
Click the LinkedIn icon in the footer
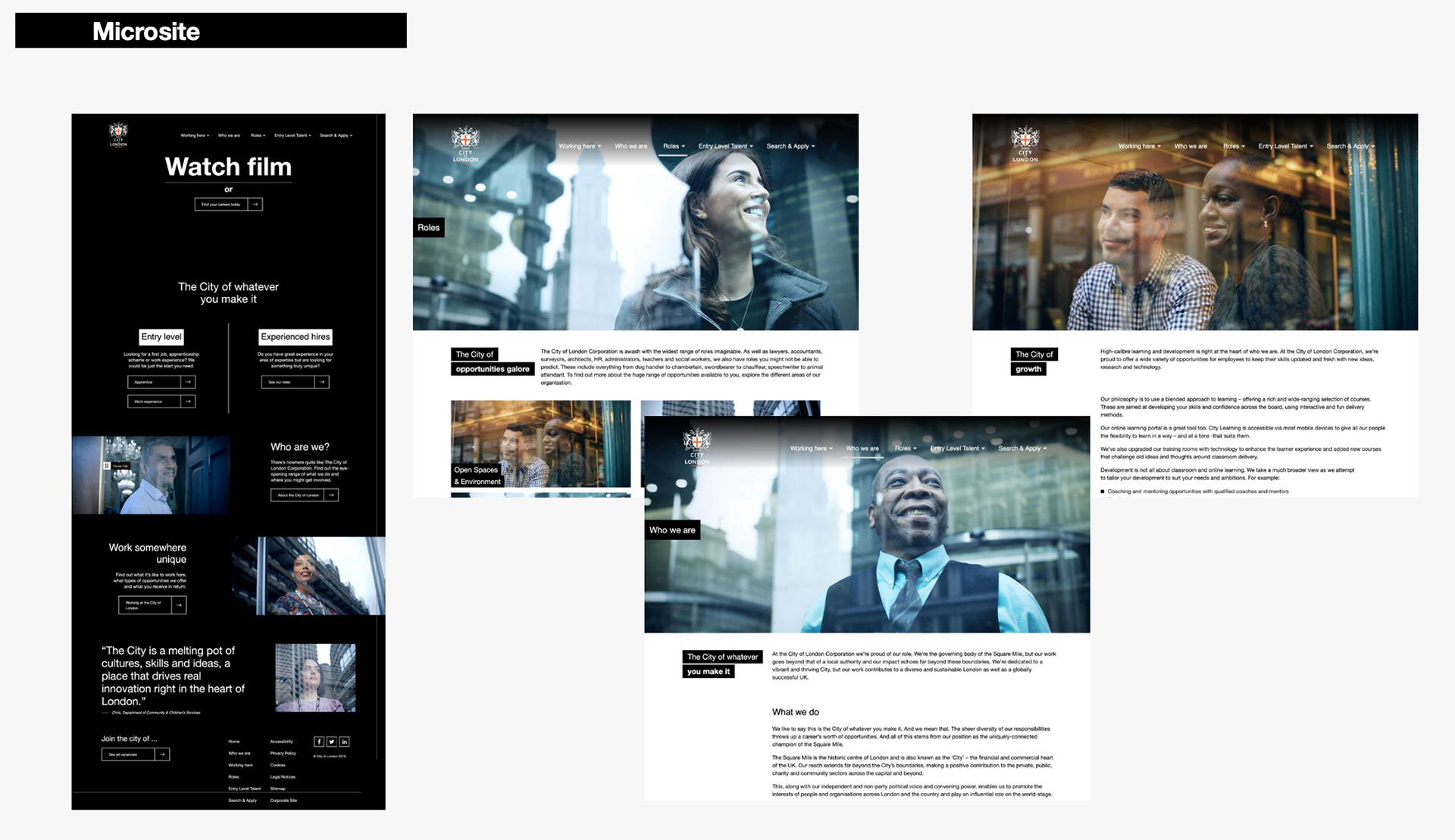click(344, 742)
